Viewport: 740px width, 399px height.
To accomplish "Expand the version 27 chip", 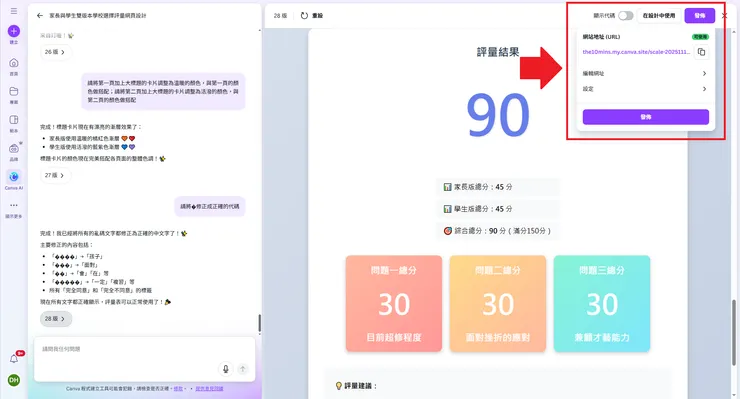I will click(55, 175).
